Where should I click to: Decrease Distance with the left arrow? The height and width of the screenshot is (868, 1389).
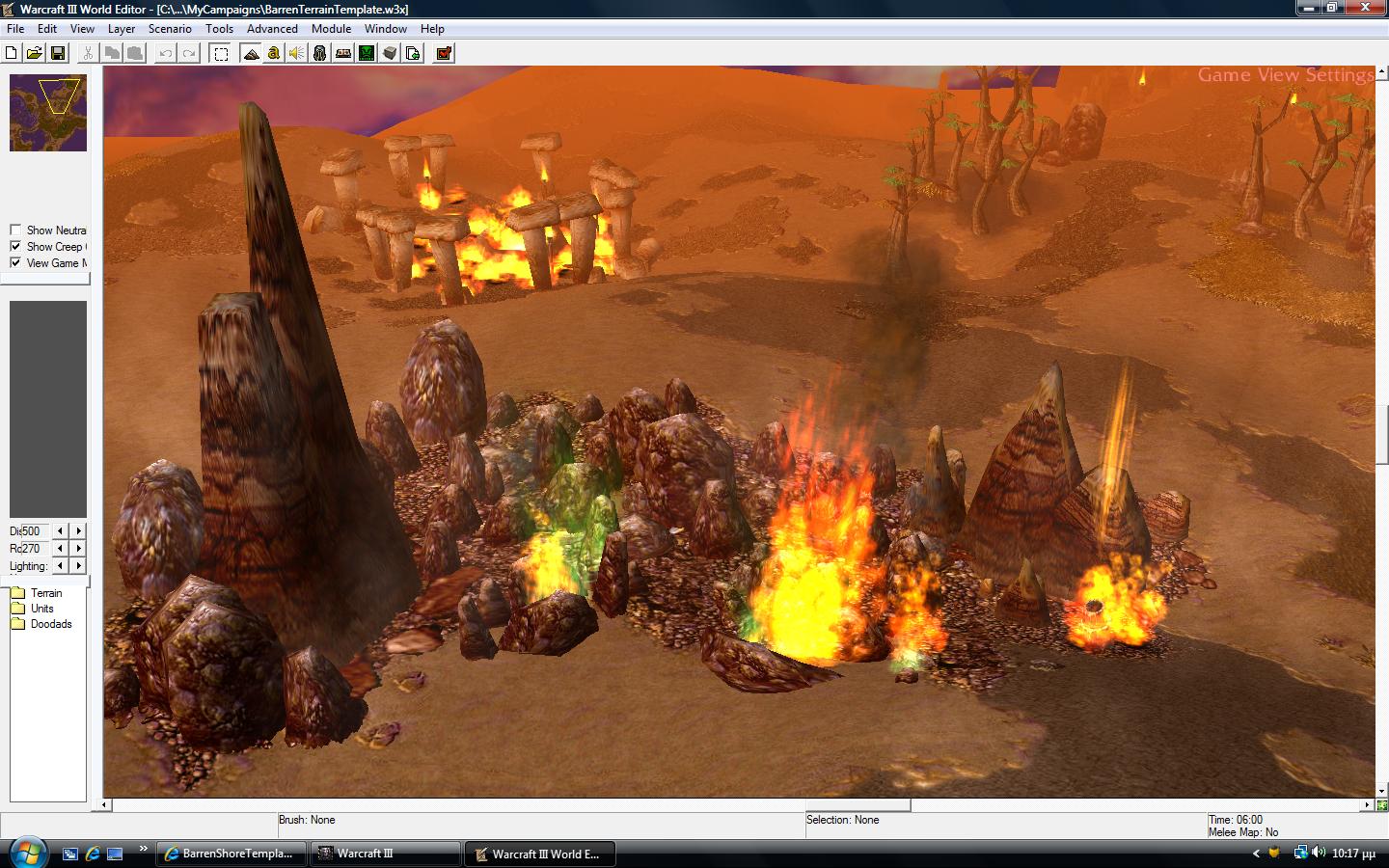coord(61,530)
